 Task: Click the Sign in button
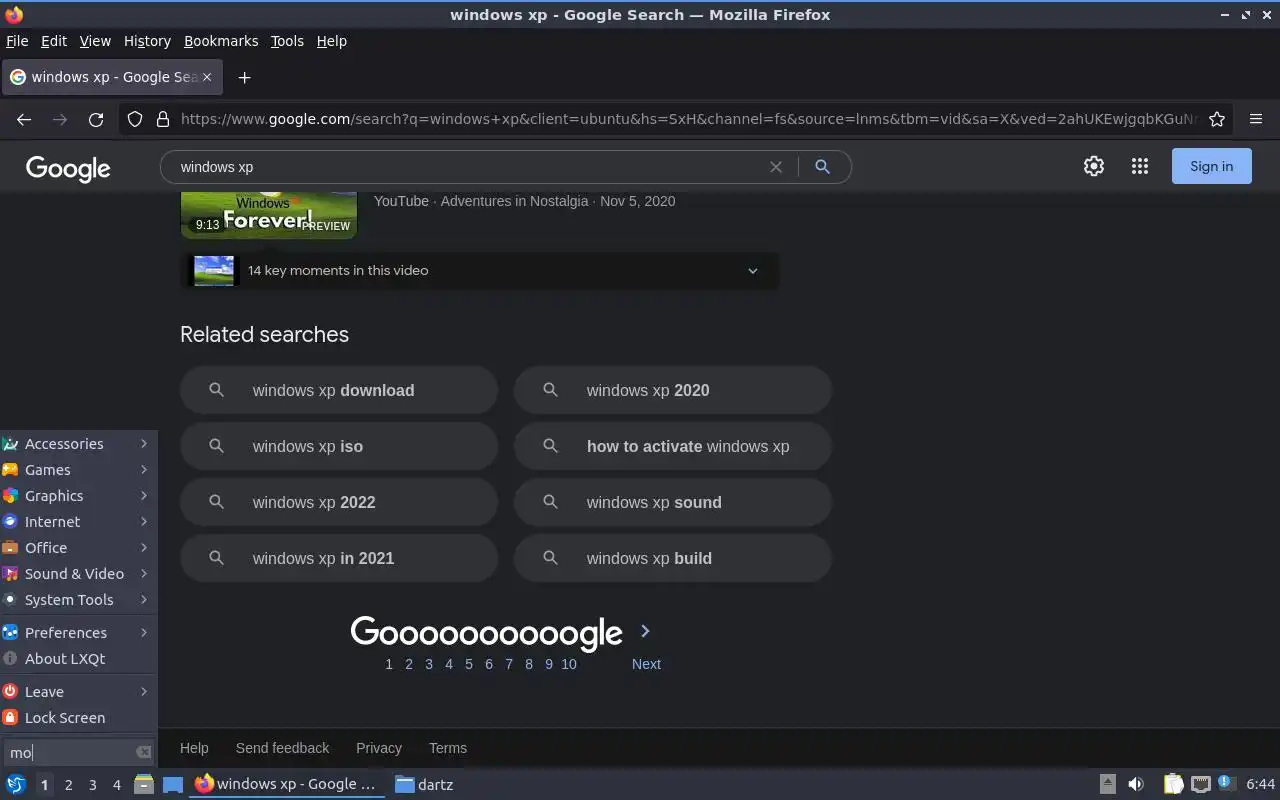click(x=1211, y=167)
